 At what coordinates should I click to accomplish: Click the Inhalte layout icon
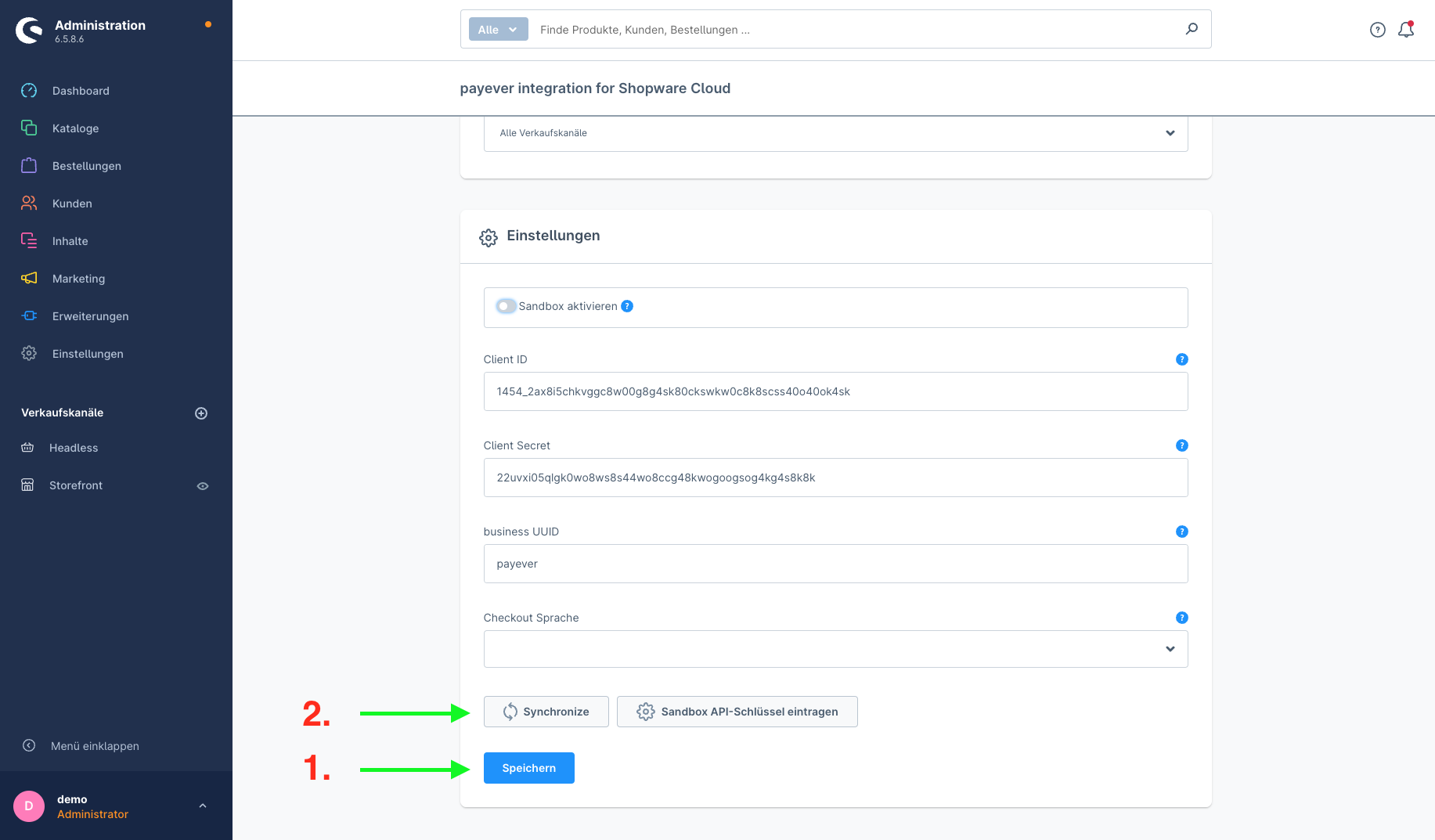point(29,240)
